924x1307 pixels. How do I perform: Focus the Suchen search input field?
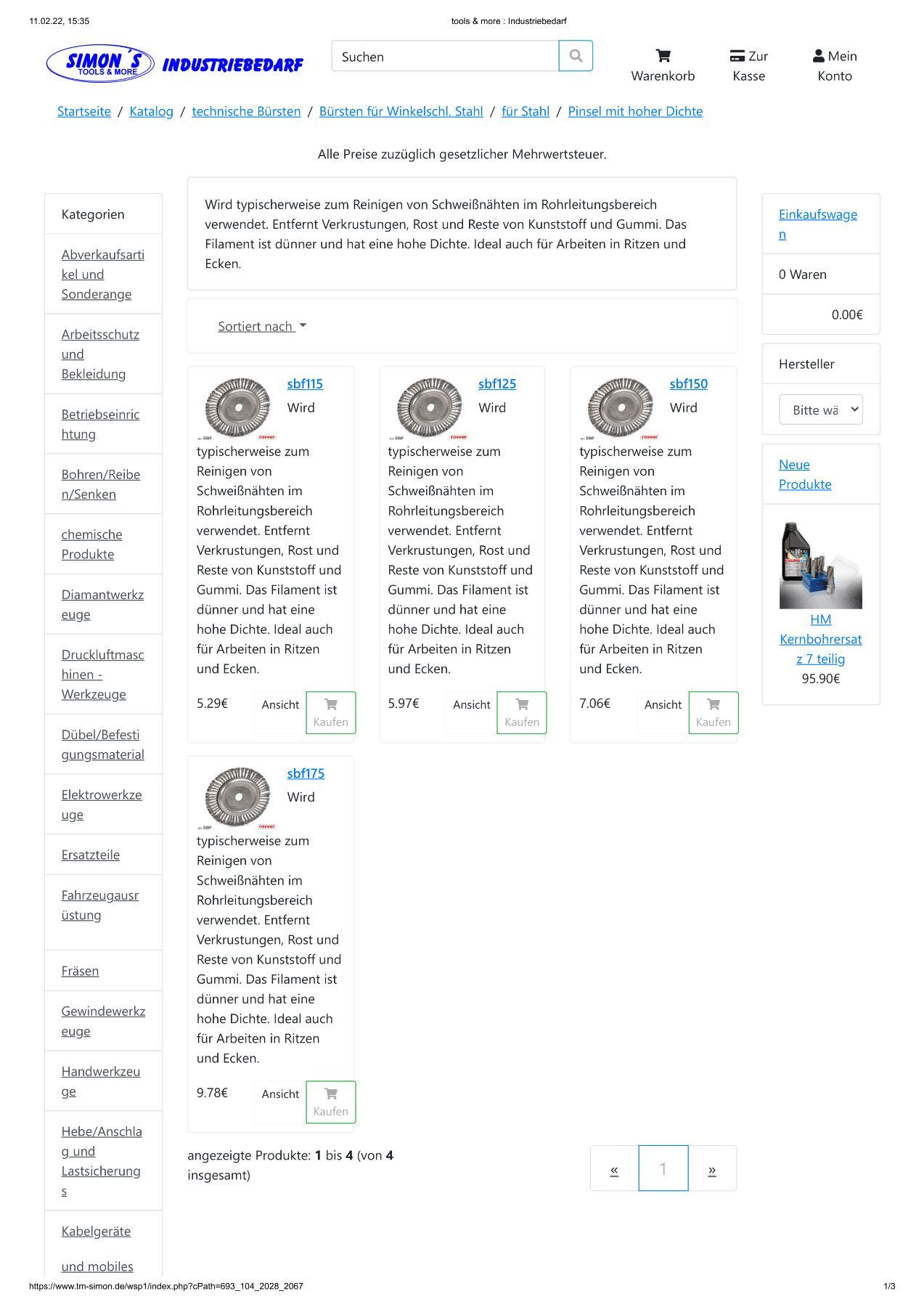(445, 56)
